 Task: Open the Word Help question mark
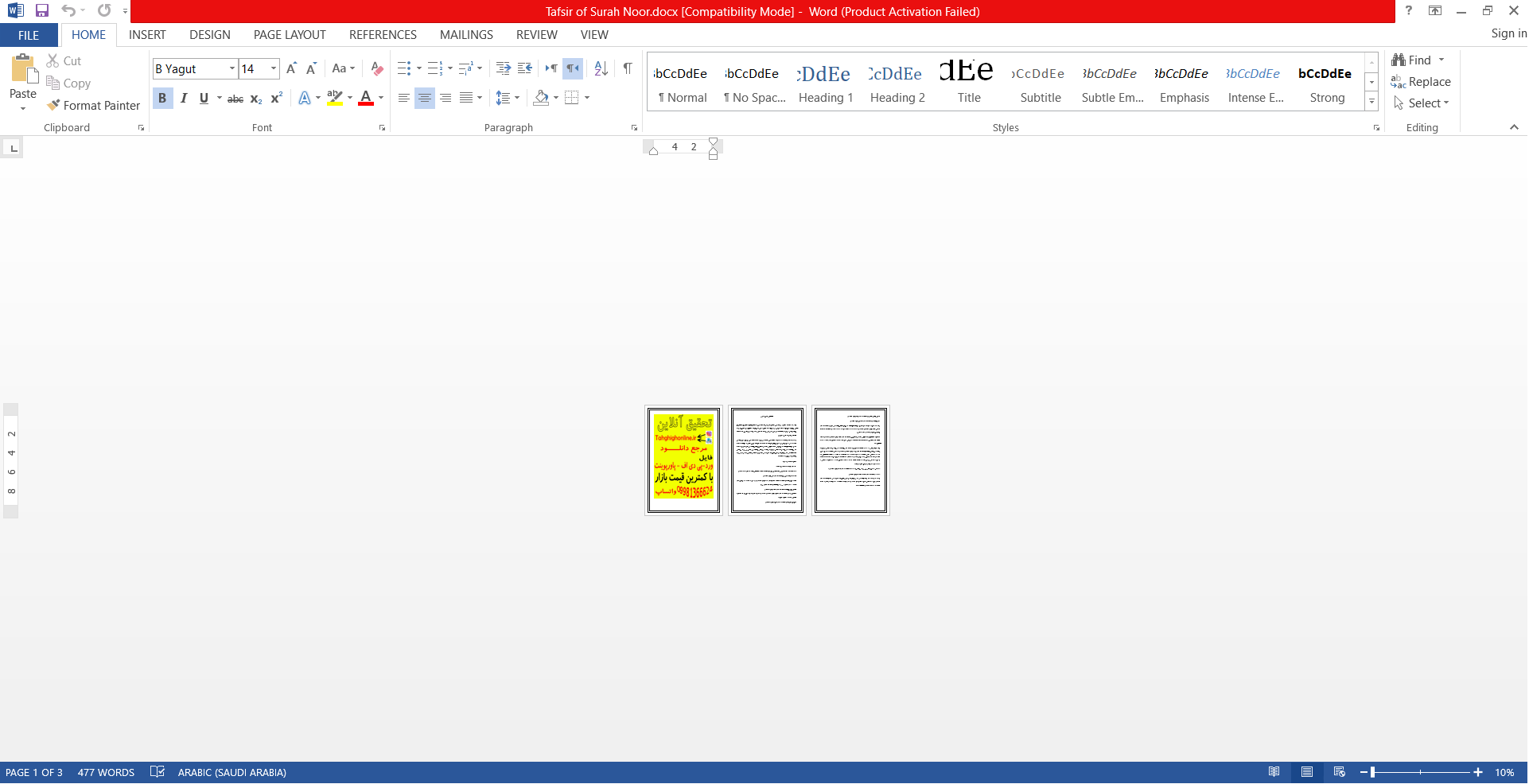[x=1409, y=10]
